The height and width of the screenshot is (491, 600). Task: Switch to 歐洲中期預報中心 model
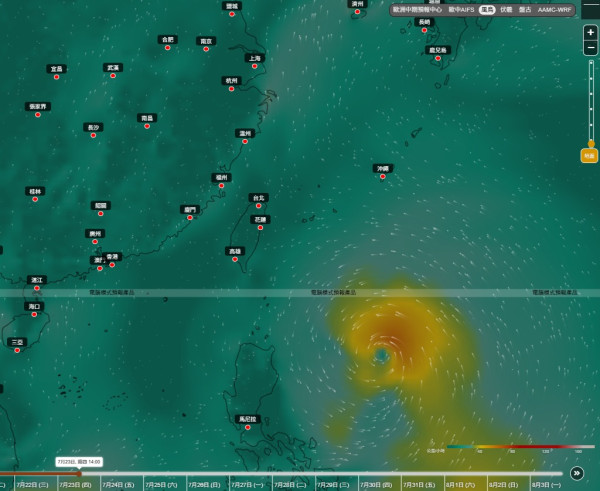(x=417, y=10)
